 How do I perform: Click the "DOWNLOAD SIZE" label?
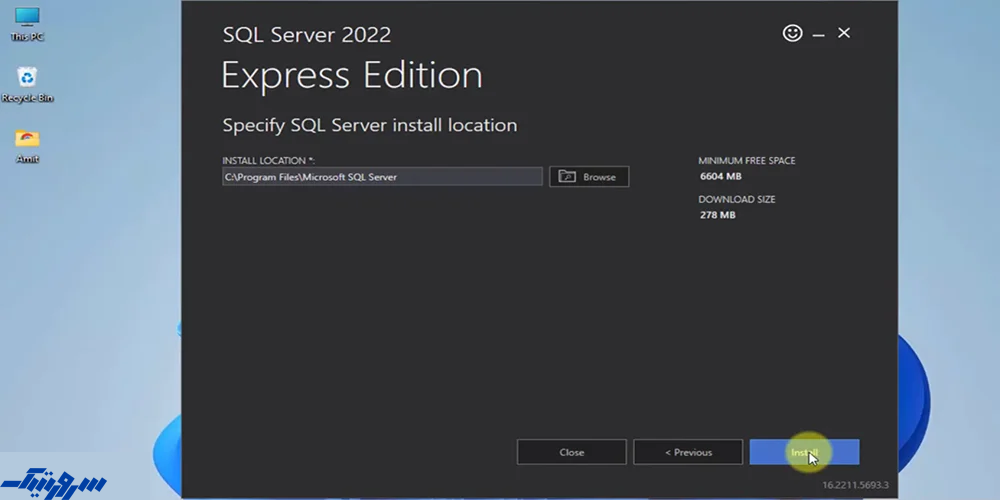(x=737, y=200)
